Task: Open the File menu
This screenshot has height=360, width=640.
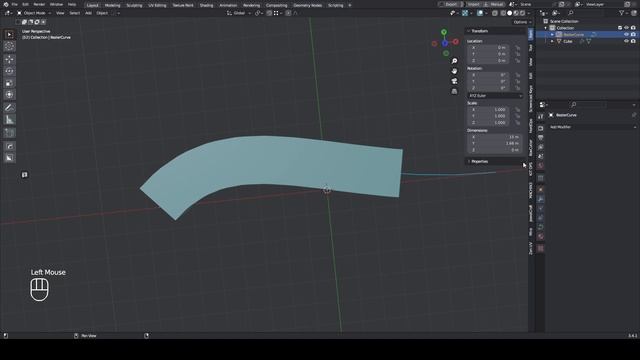Action: [14, 4]
